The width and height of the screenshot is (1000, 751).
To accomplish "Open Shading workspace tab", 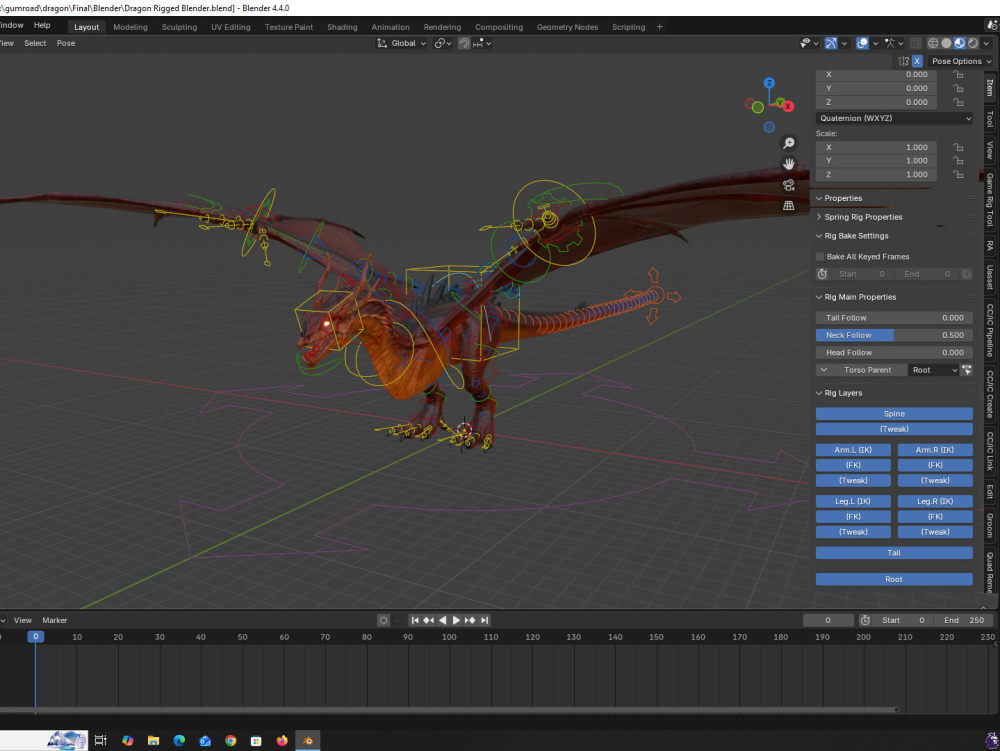I will [342, 27].
